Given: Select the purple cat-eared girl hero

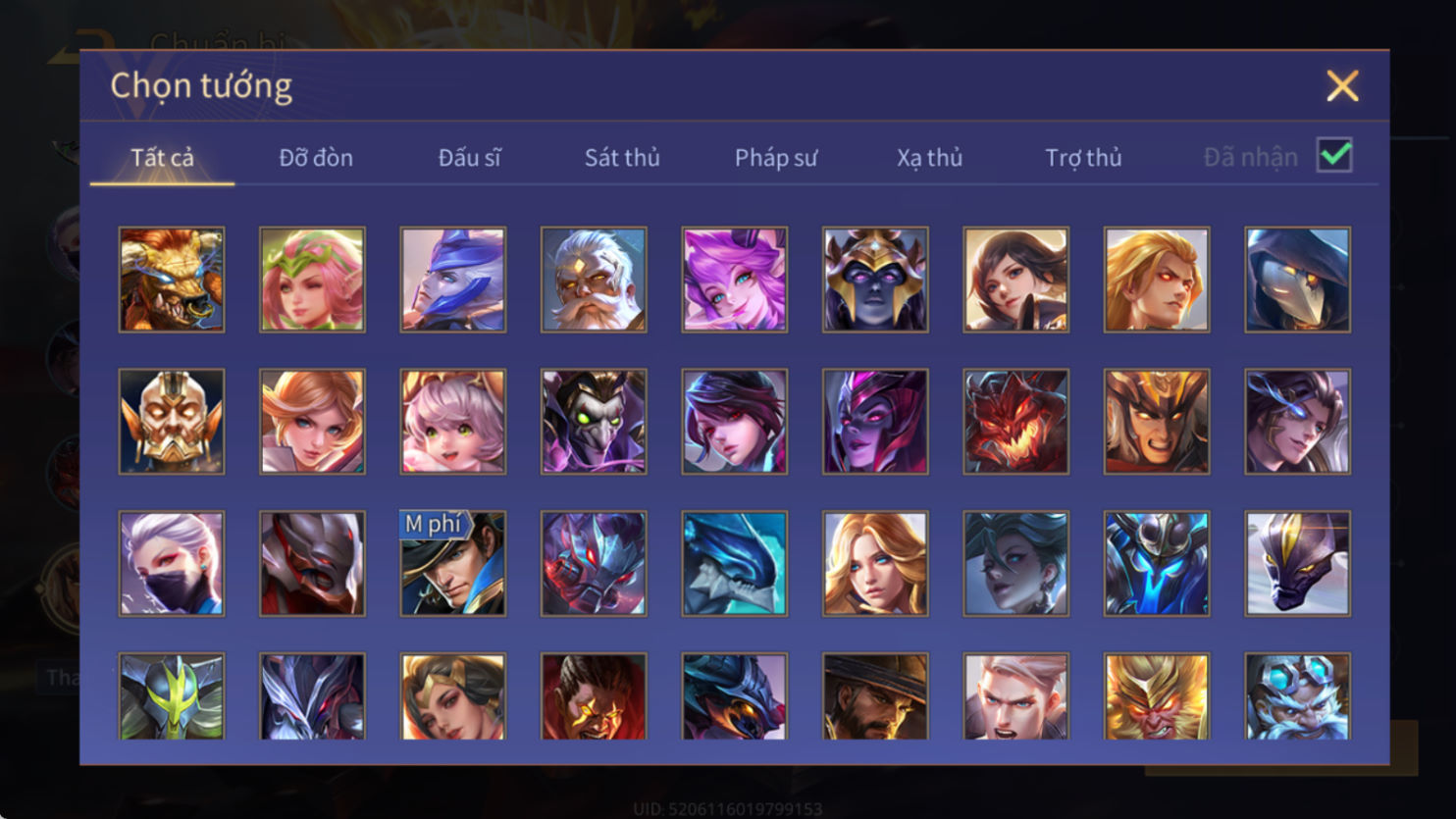Looking at the screenshot, I should 734,280.
